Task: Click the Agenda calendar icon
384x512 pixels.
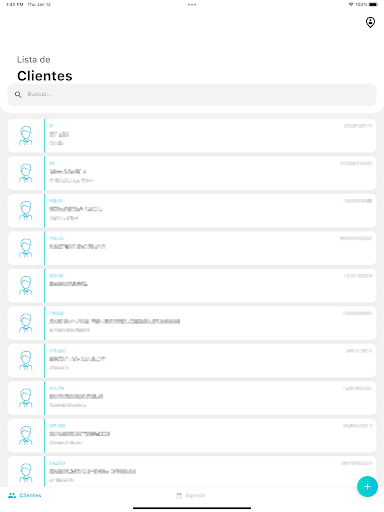Action: point(179,495)
